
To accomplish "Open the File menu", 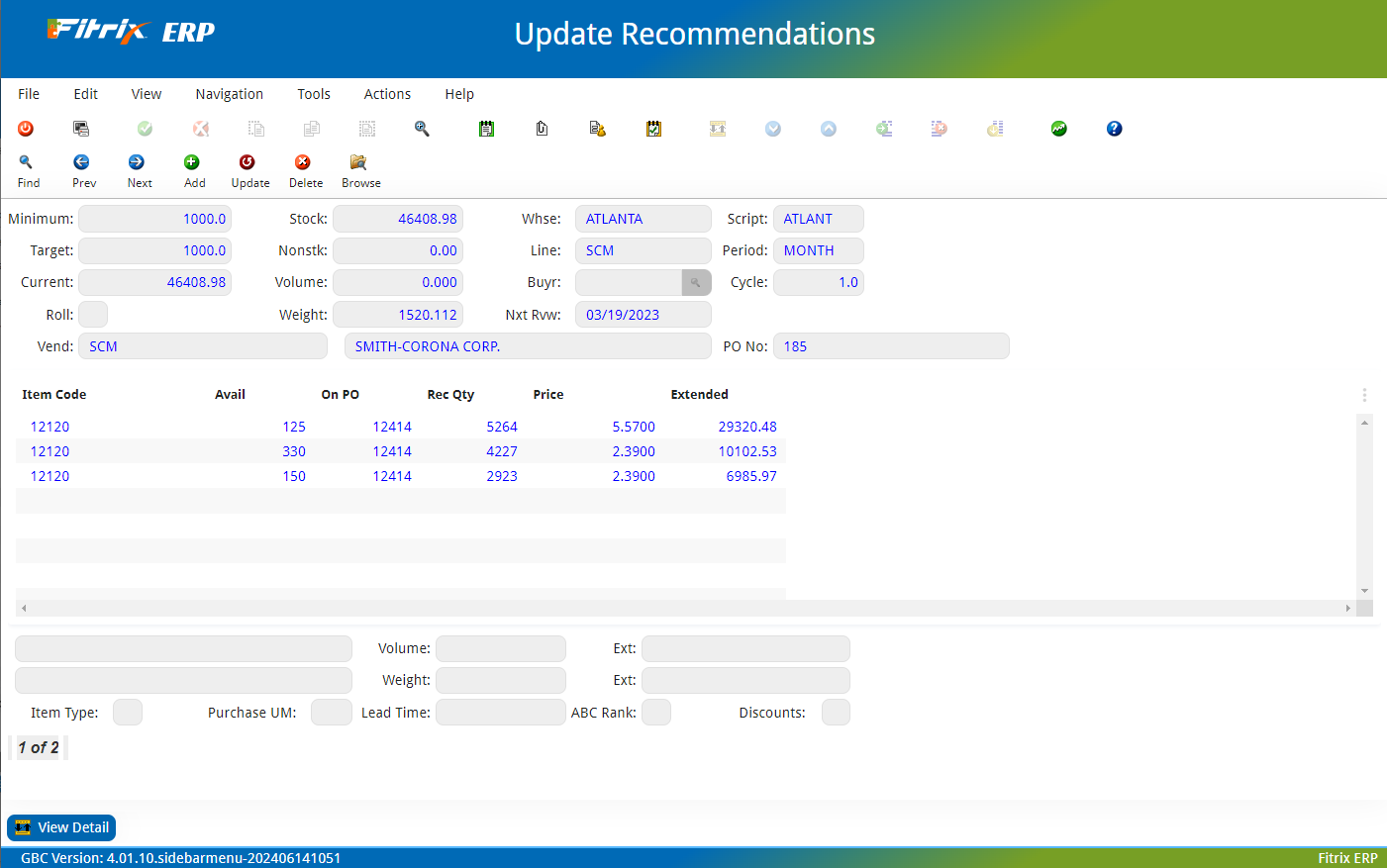I will pyautogui.click(x=29, y=93).
